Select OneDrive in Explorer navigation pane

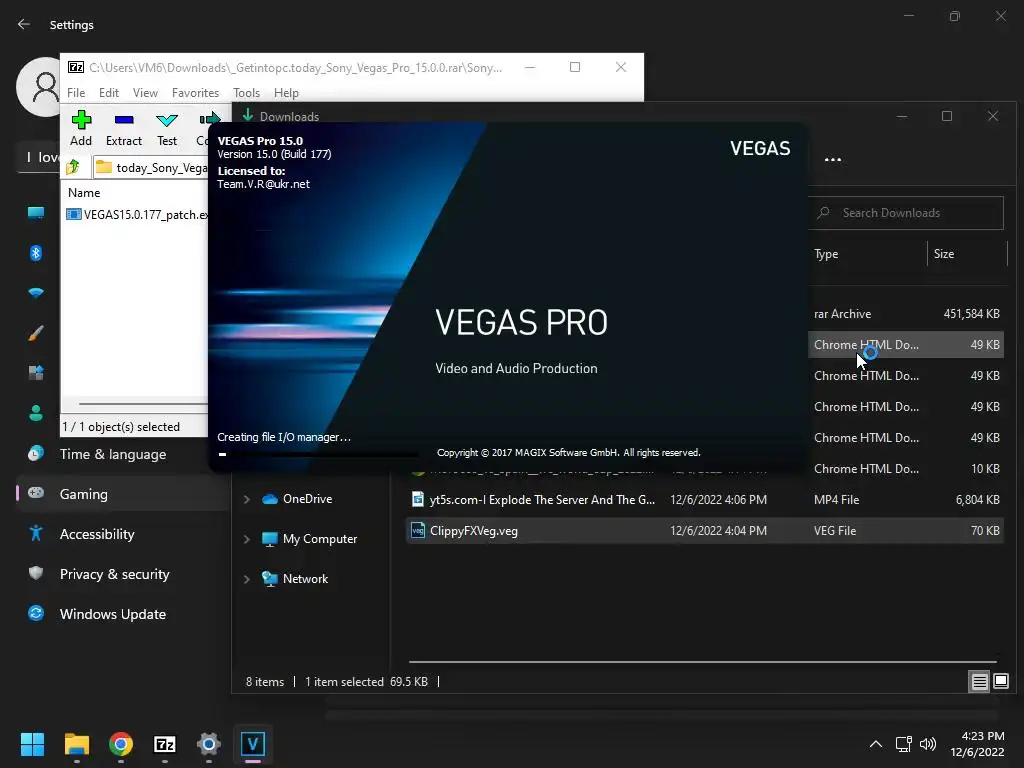307,499
